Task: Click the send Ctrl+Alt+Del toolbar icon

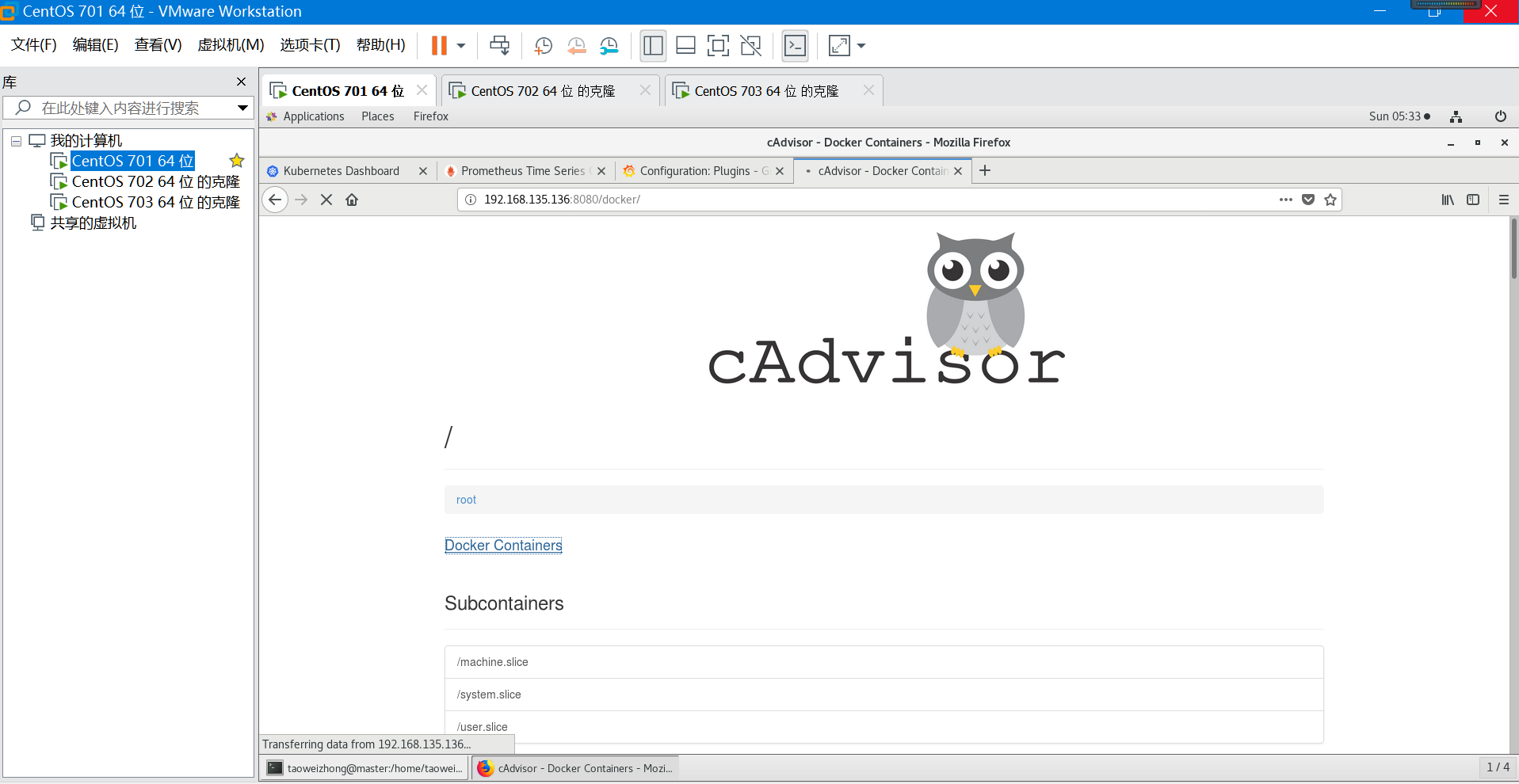Action: click(500, 46)
